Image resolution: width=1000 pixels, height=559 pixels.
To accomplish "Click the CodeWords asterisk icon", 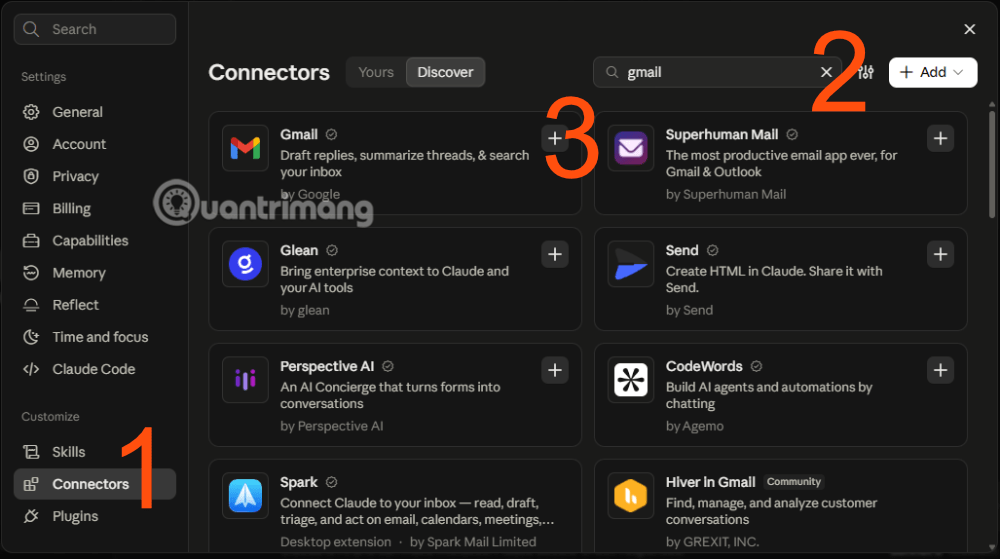I will pos(631,380).
